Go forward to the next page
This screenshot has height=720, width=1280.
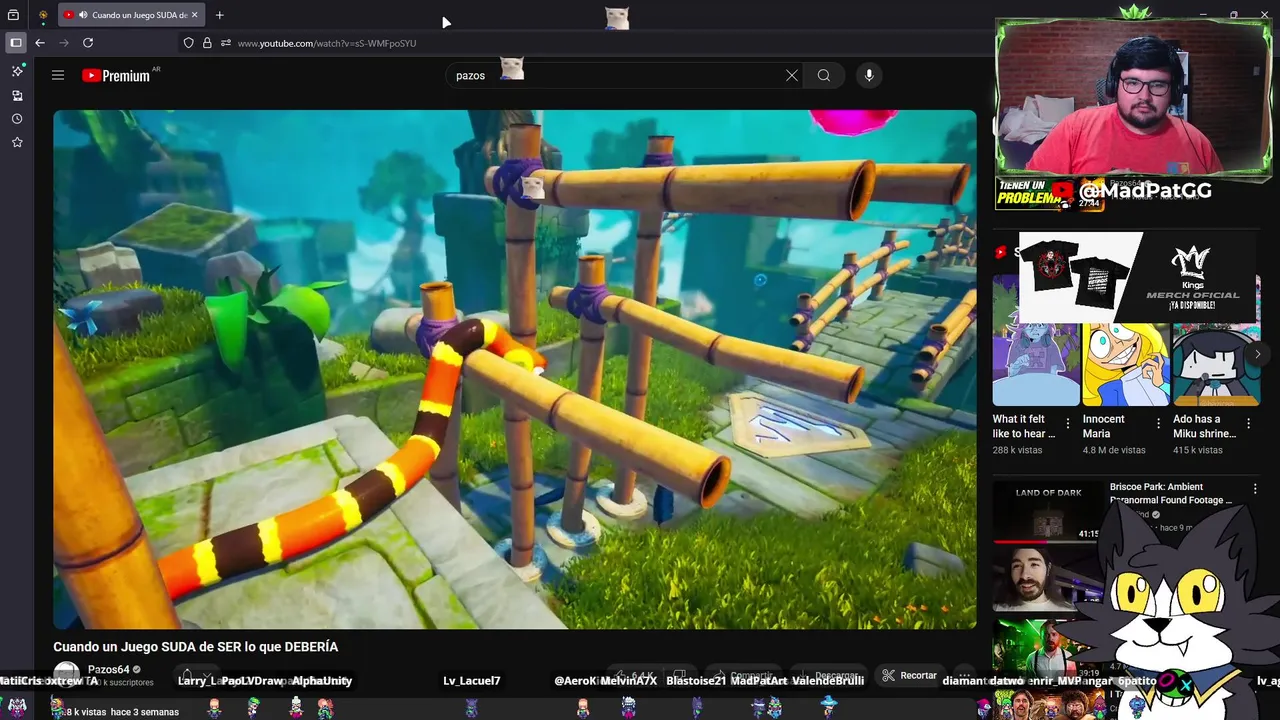(64, 43)
